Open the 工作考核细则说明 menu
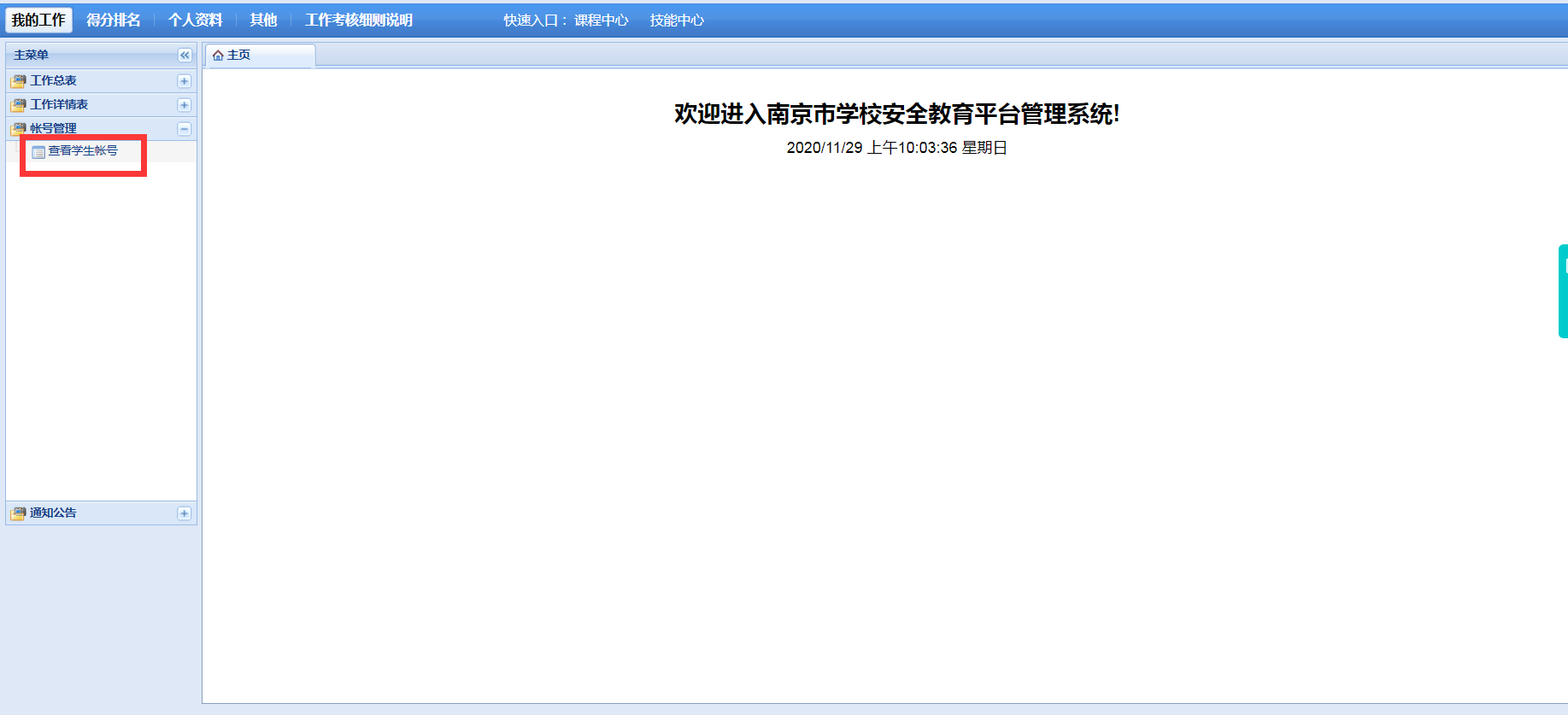Viewport: 1568px width, 715px height. click(359, 20)
